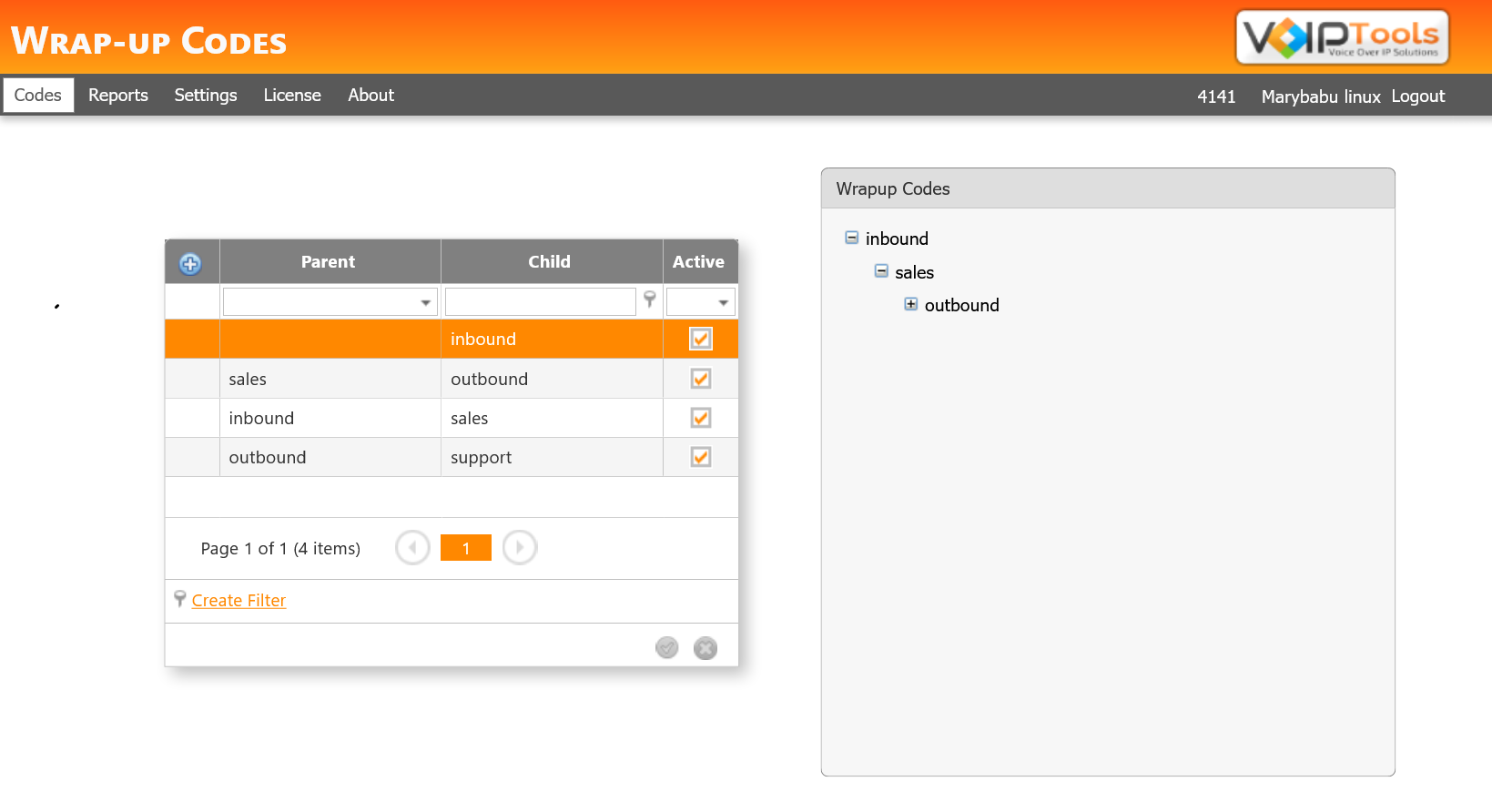Screen dimensions: 1492x812
Task: Click the filter icon beside Create Filter
Action: (179, 599)
